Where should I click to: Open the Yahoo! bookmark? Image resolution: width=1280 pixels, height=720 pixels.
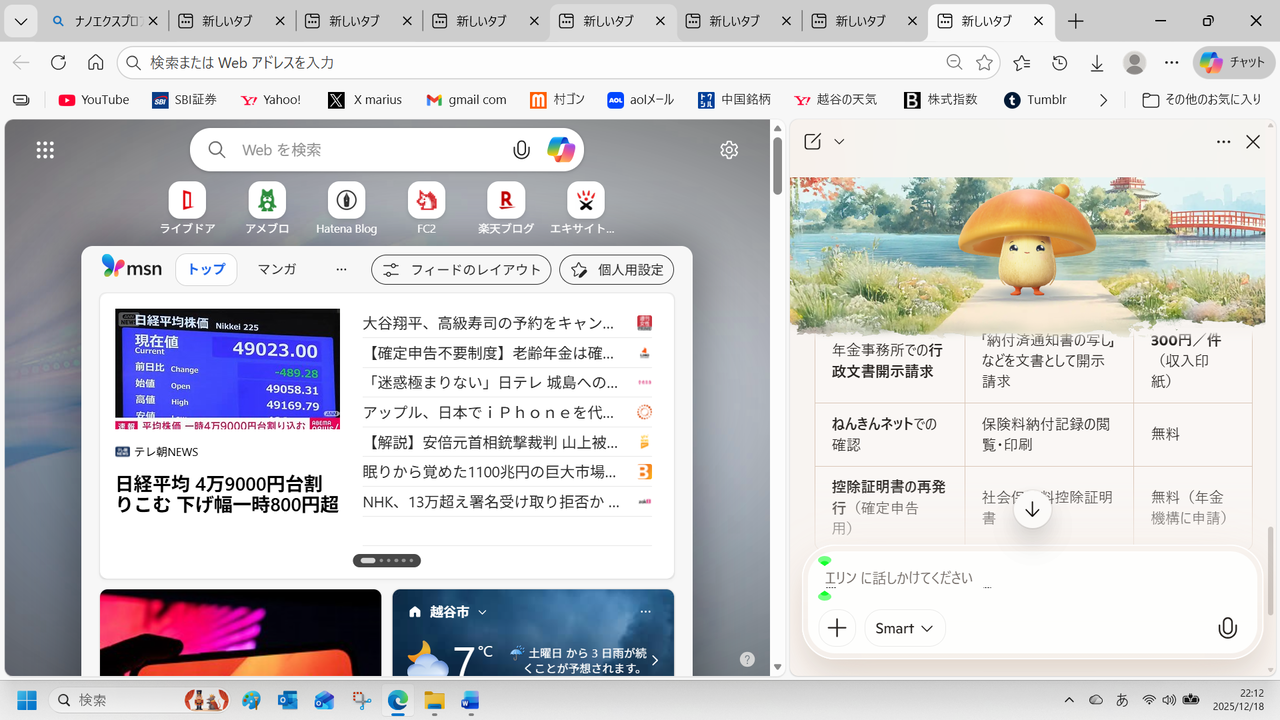click(270, 100)
